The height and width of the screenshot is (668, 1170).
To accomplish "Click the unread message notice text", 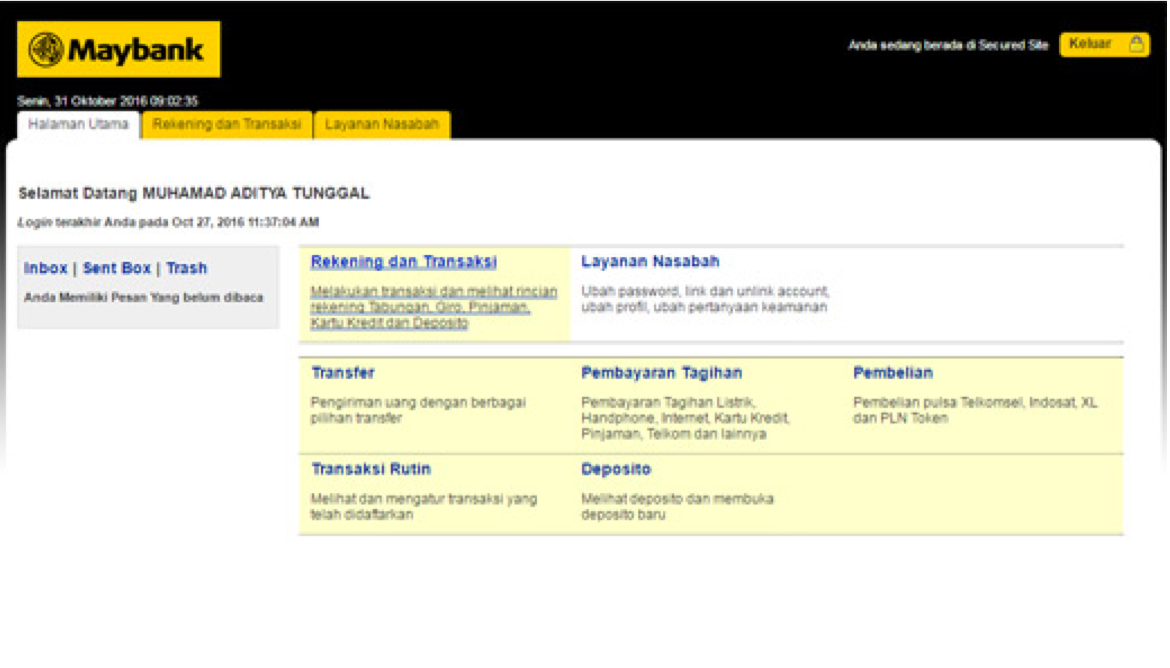I will (x=143, y=297).
